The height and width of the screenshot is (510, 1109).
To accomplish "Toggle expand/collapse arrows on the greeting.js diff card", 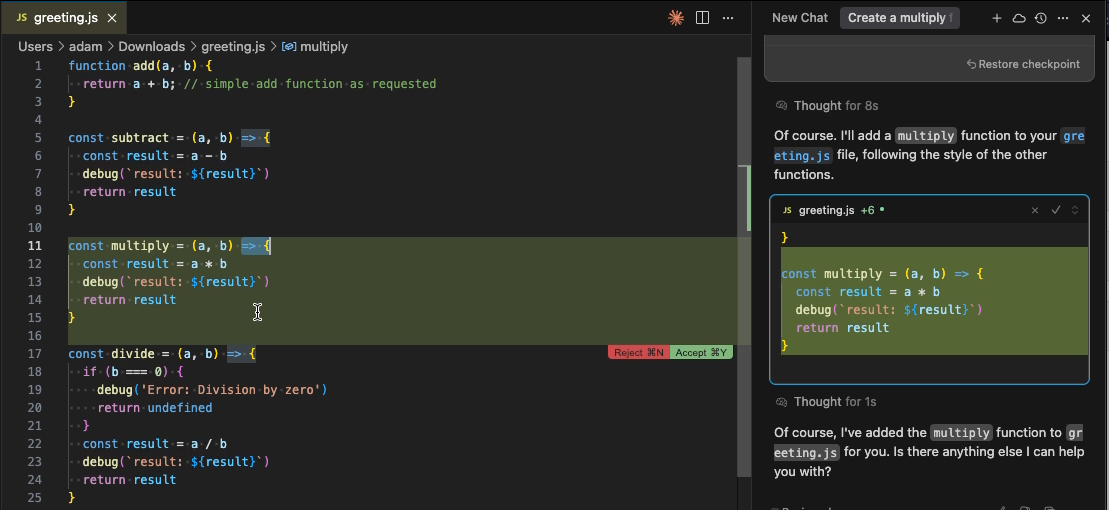I will point(1075,210).
